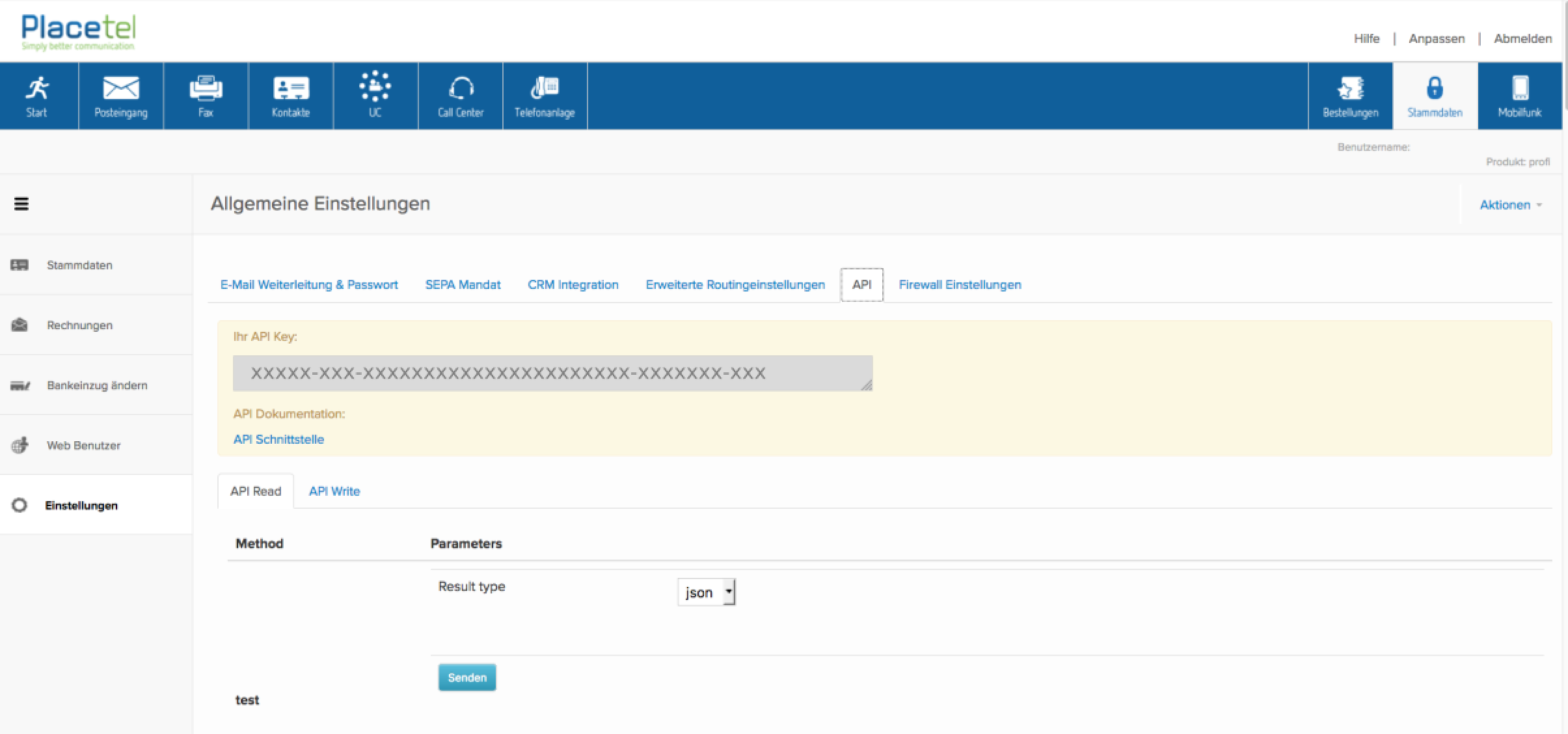Open the Result type json dropdown
The height and width of the screenshot is (734, 1568).
pyautogui.click(x=707, y=592)
